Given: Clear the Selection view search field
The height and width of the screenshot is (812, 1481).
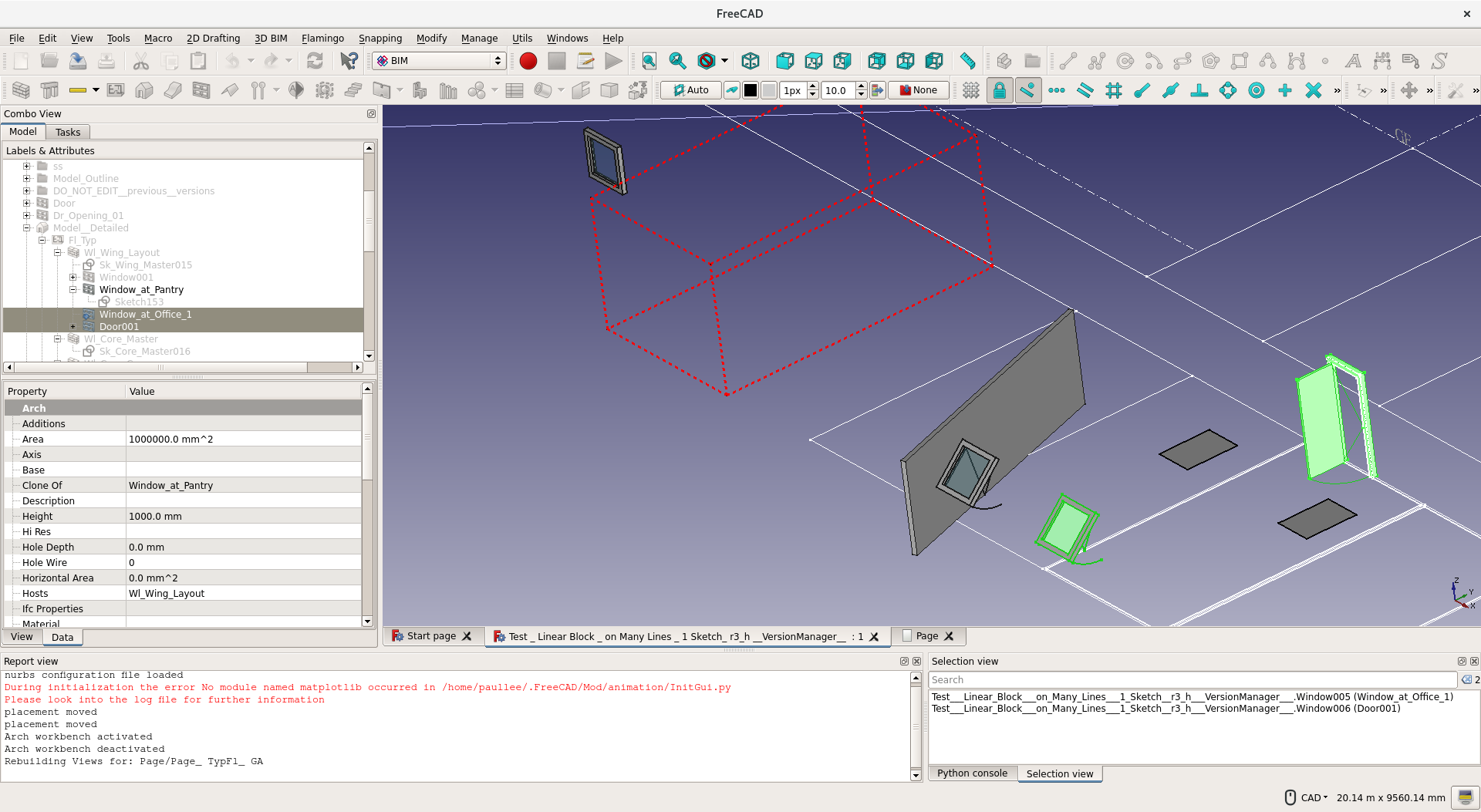Looking at the screenshot, I should click(1466, 679).
